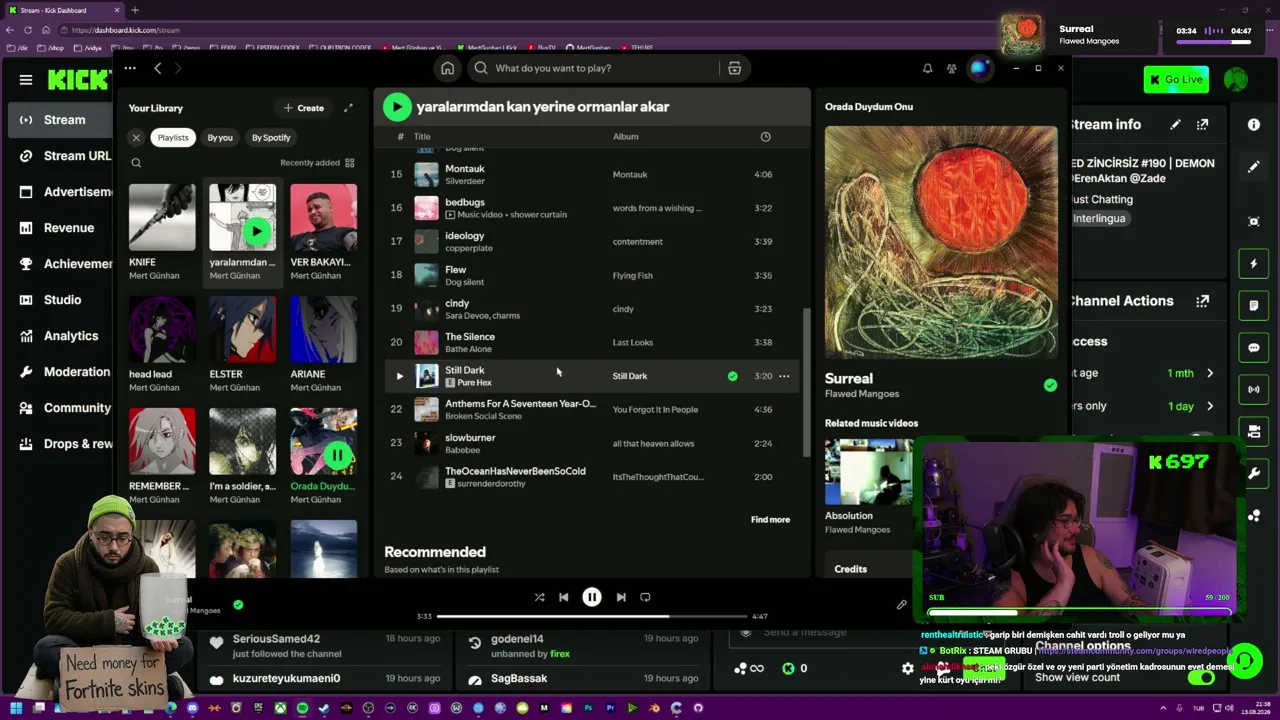Open the Credits section in Spotify

coord(851,569)
